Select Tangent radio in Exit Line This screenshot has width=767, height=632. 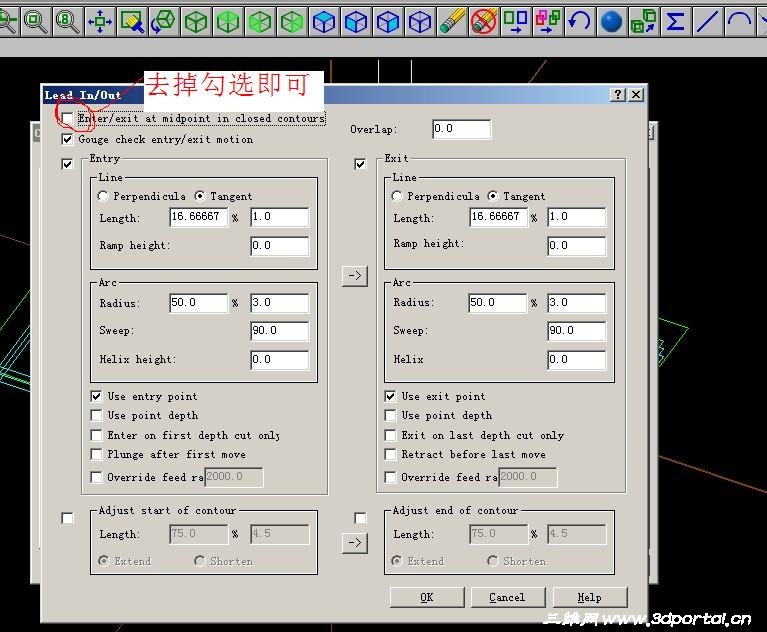(x=493, y=196)
